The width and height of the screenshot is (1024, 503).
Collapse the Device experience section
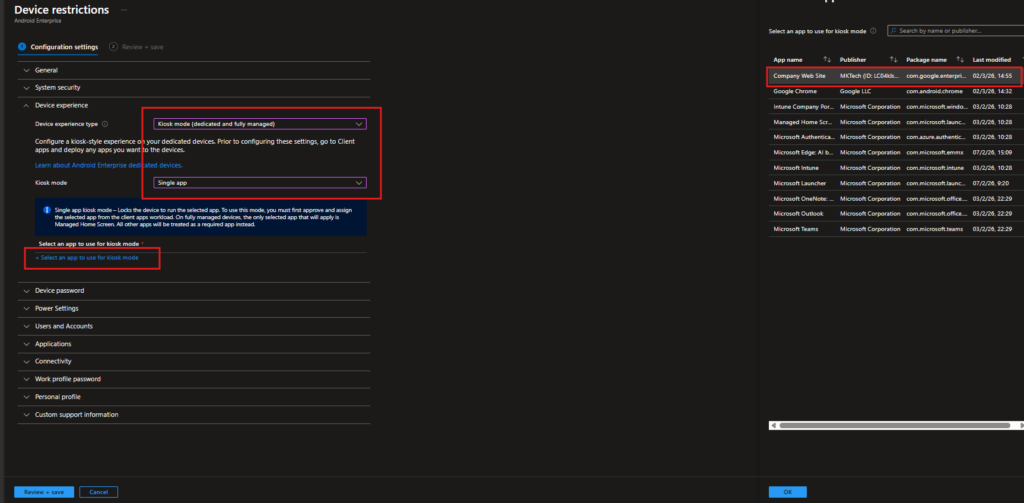point(60,105)
